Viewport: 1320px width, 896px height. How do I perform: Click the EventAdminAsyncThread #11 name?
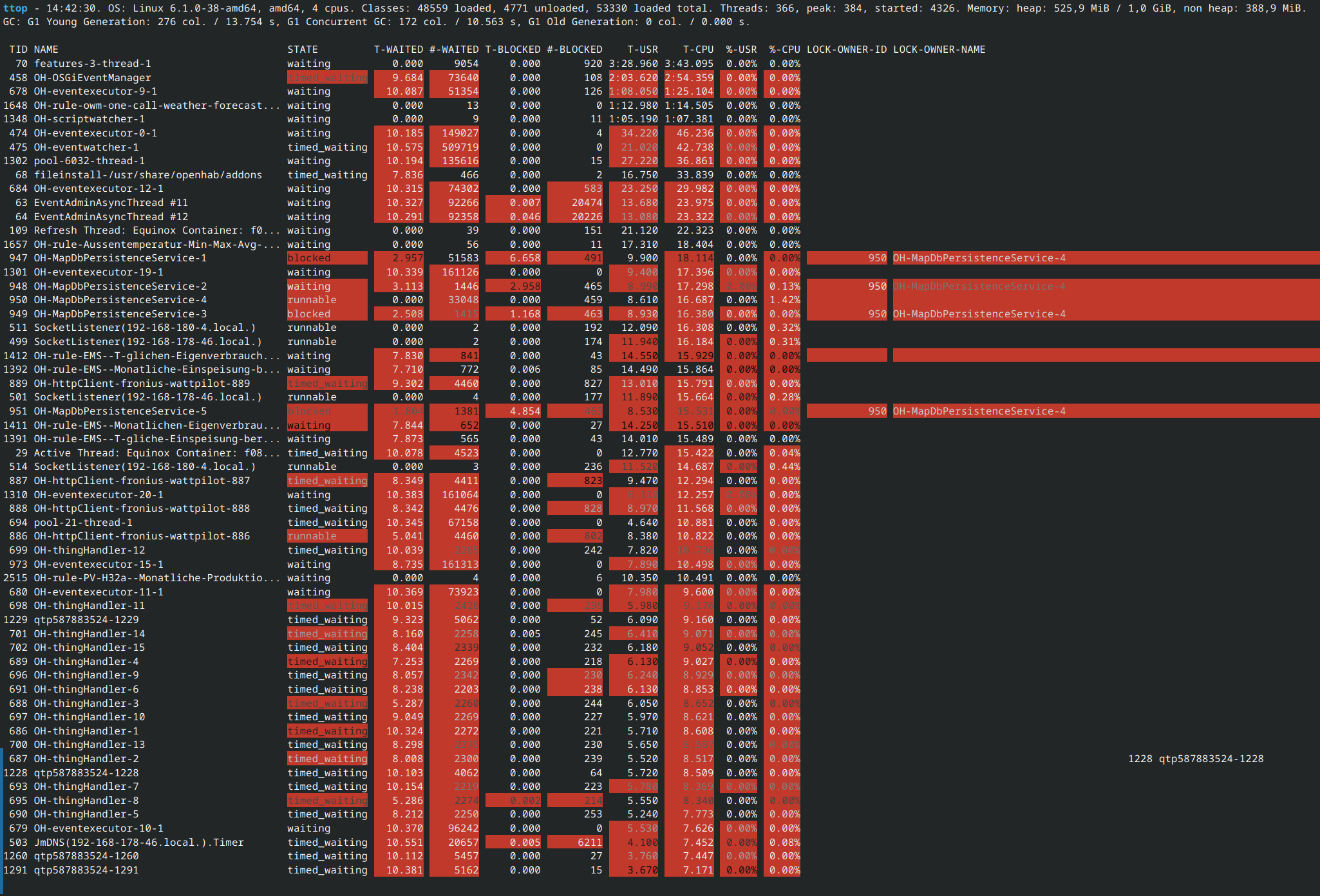111,203
